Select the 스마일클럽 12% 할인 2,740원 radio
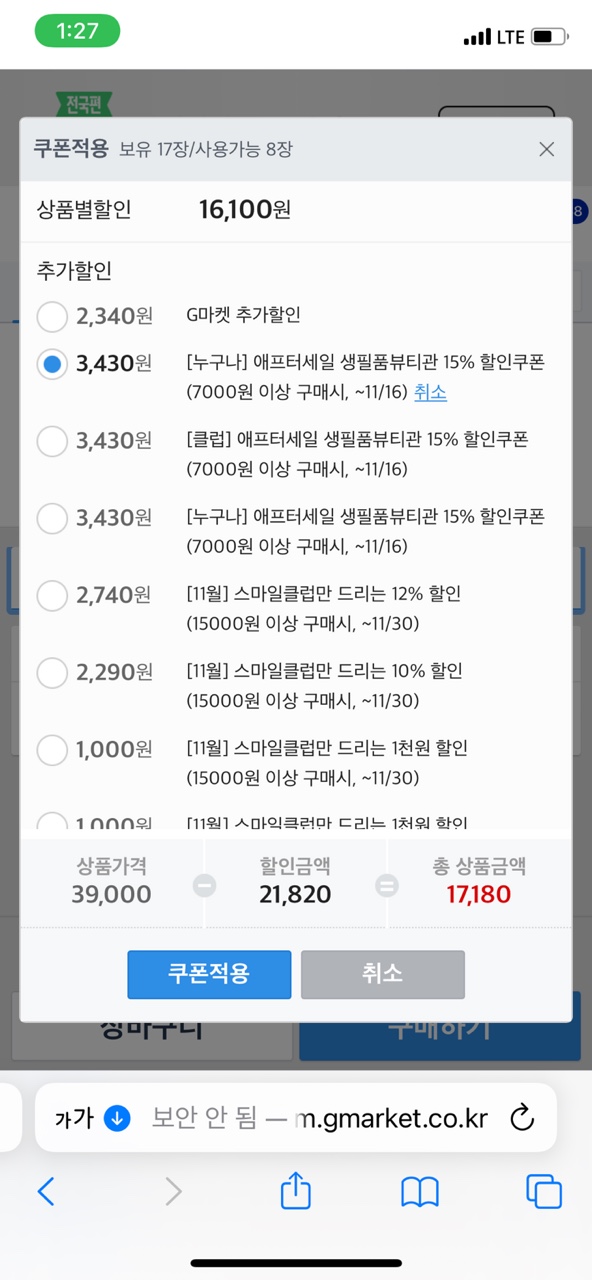 click(x=52, y=596)
